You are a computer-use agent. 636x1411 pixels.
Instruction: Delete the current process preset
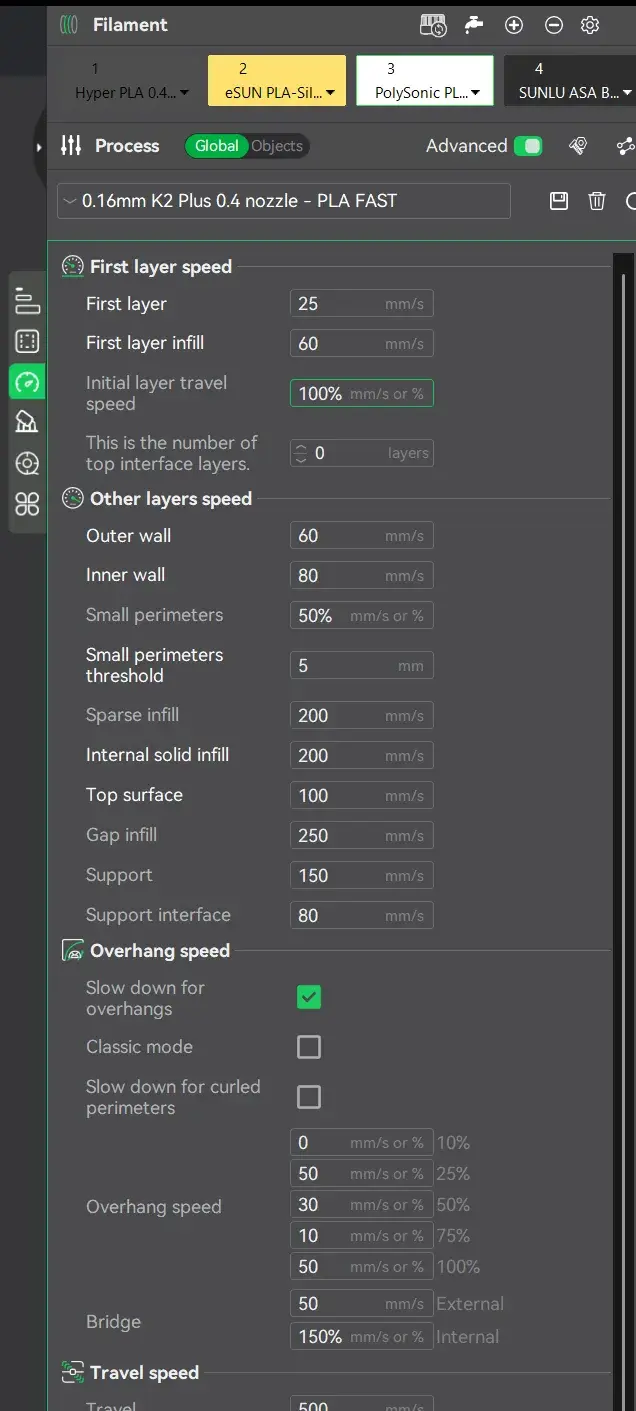[597, 201]
